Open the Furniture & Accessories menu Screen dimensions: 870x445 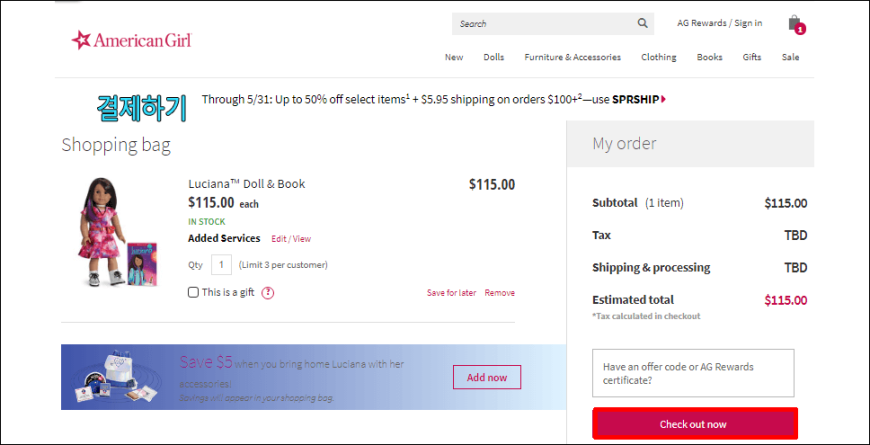pos(572,57)
